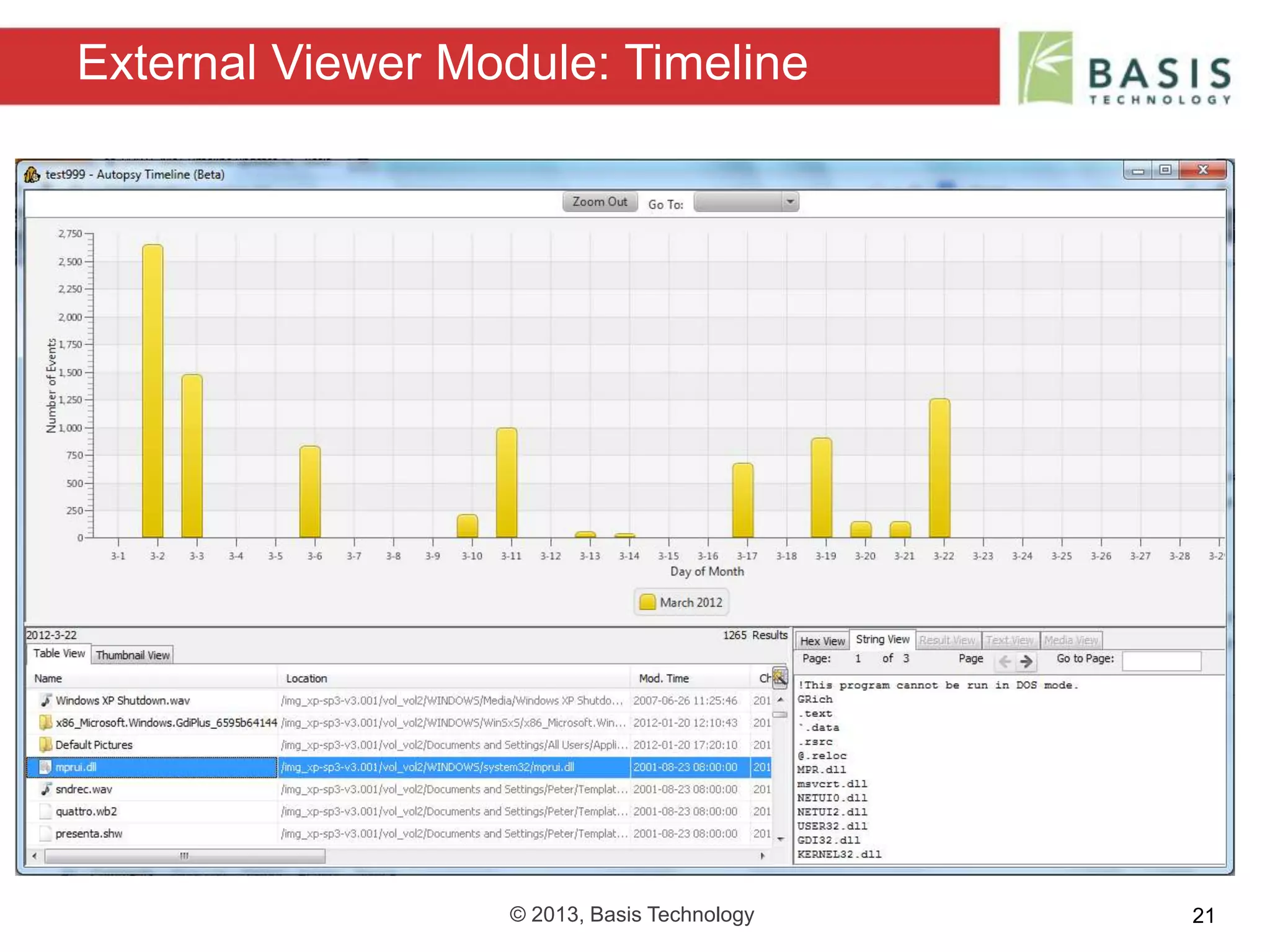
Task: Maximize the Autopsy Timeline window
Action: 1165,170
